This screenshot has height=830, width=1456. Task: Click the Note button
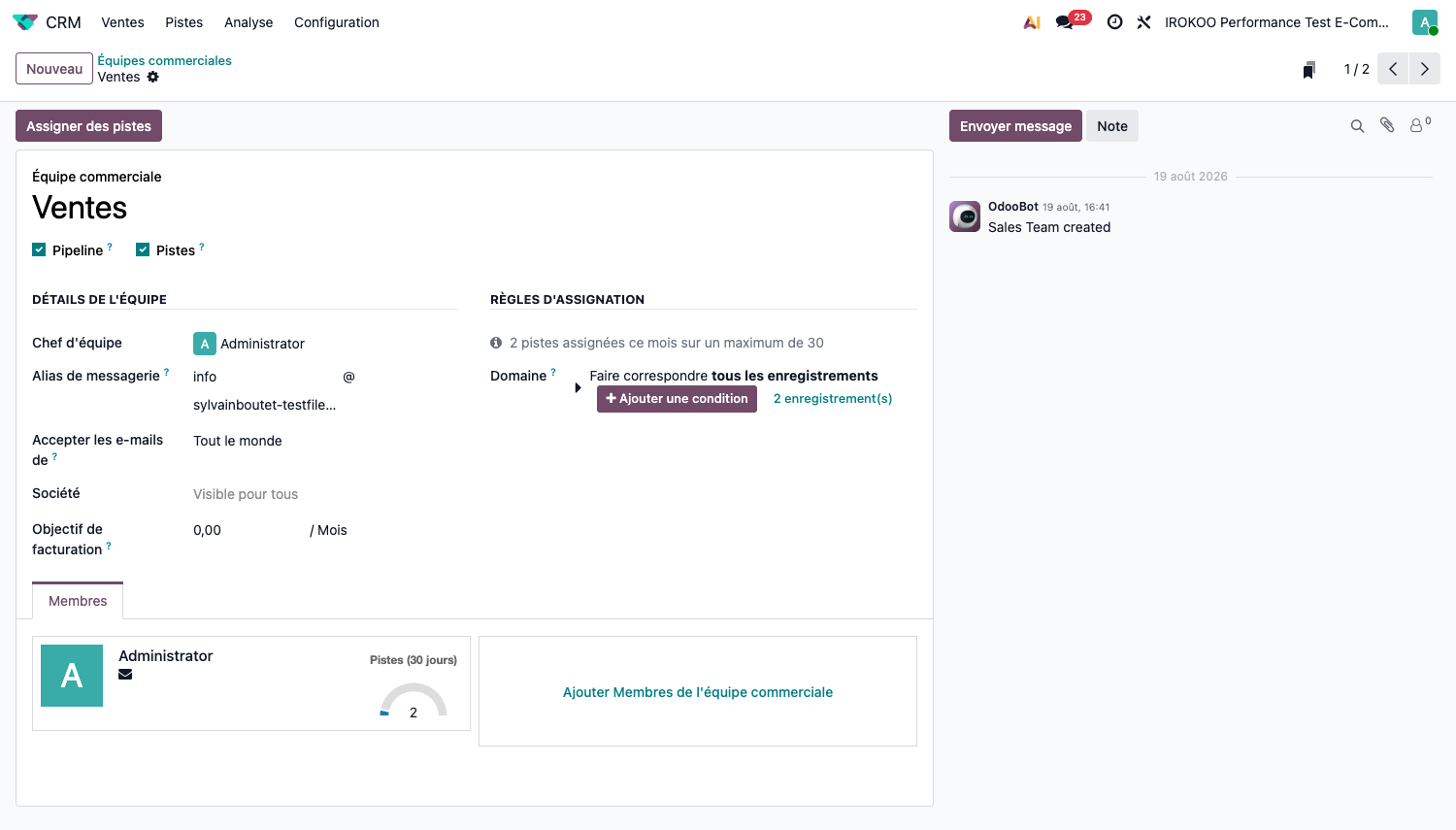click(1112, 126)
